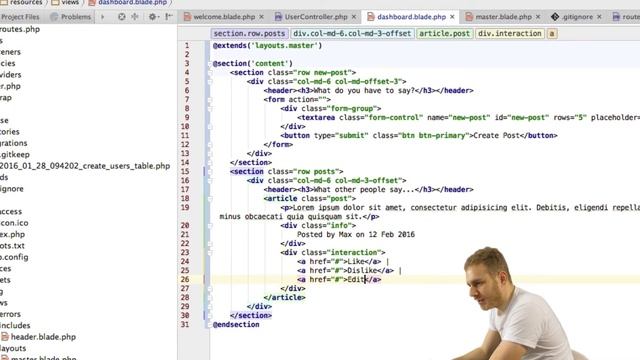This screenshot has height=360, width=640.
Task: Select the layouts folder in the tree
Action: (13, 348)
